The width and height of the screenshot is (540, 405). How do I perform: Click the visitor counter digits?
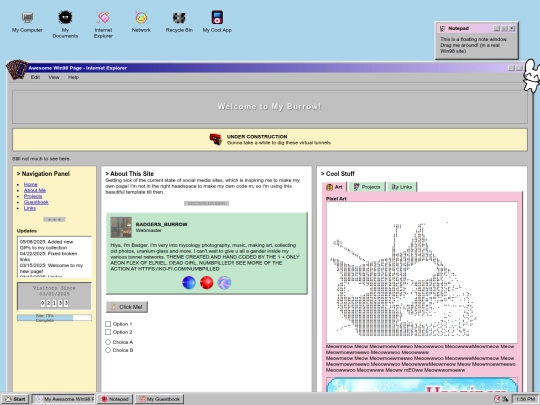point(54,303)
